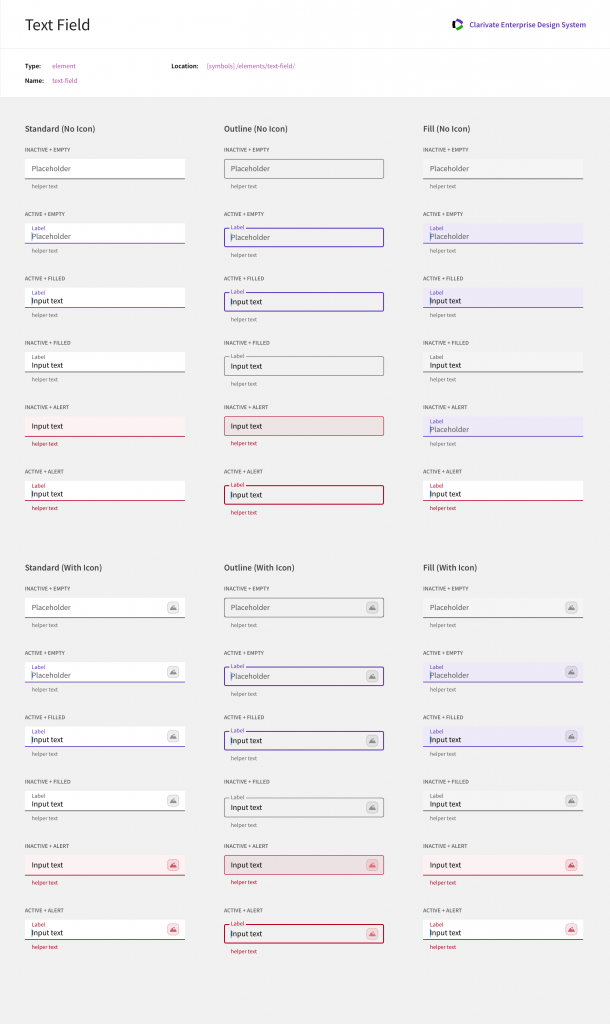
Task: Click image icon in Fill With Icon inactive empty field
Action: coord(571,607)
